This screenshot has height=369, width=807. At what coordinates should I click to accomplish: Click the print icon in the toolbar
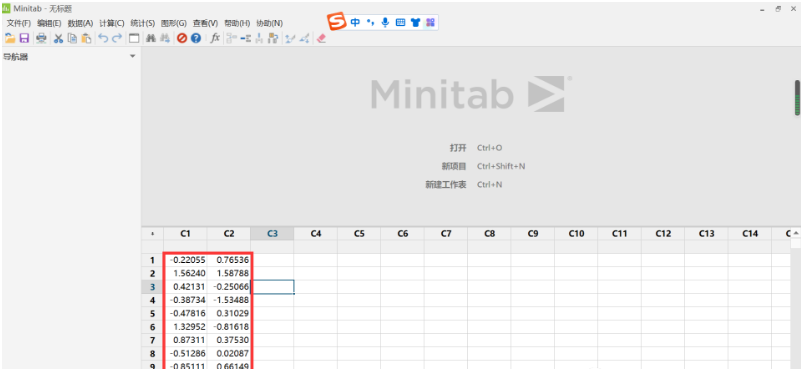41,38
